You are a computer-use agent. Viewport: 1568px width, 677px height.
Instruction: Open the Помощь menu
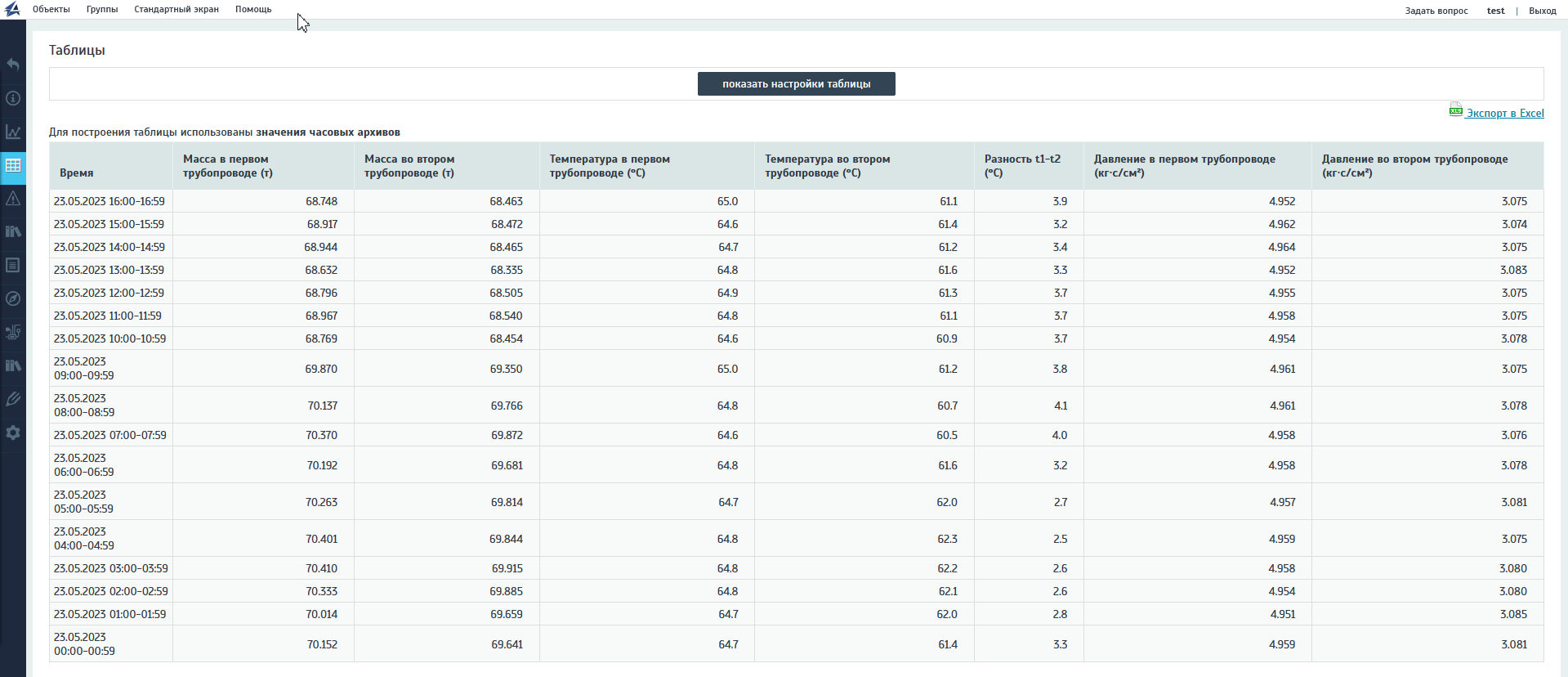point(253,10)
